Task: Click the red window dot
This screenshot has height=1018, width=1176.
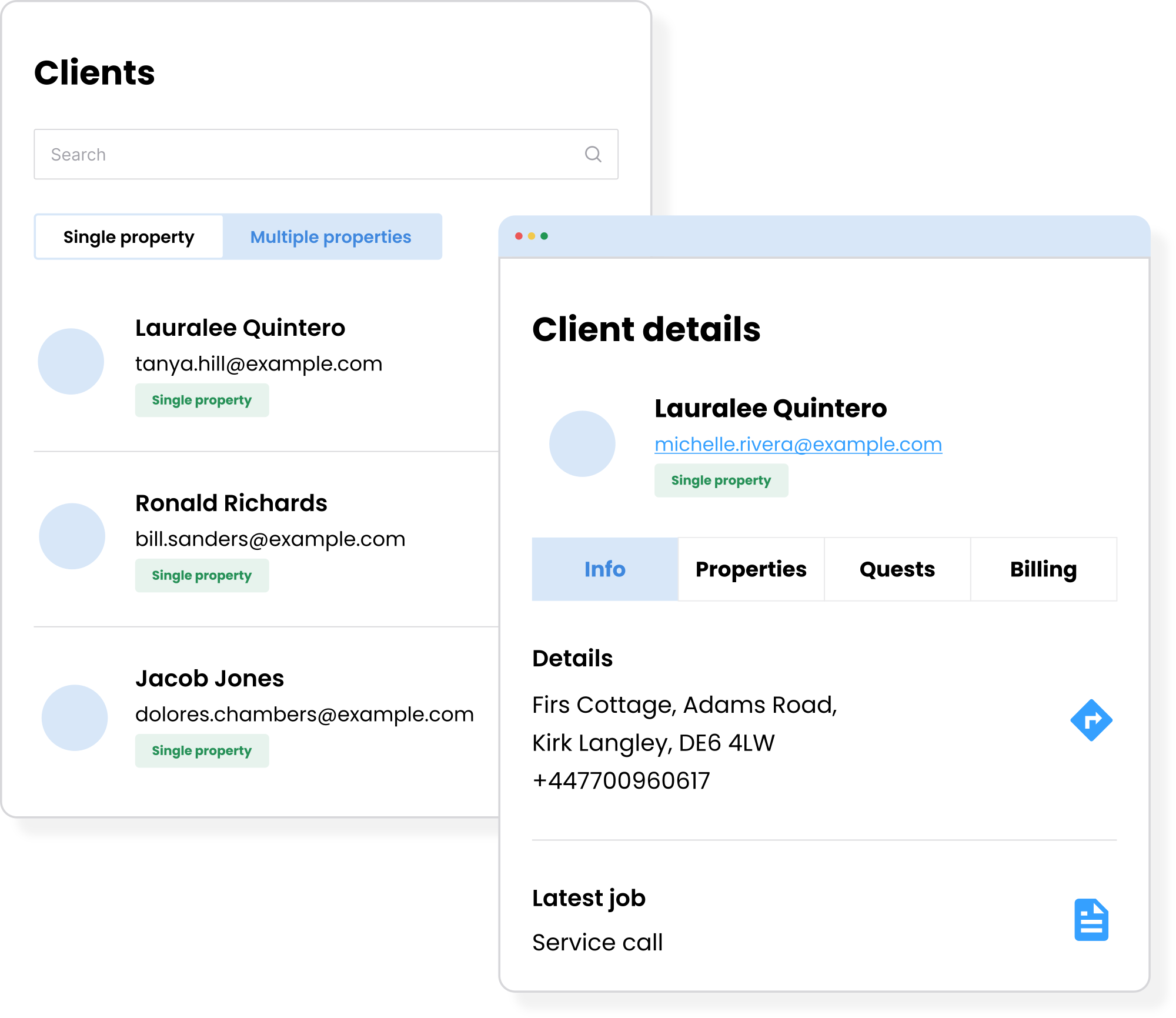Action: coord(519,236)
